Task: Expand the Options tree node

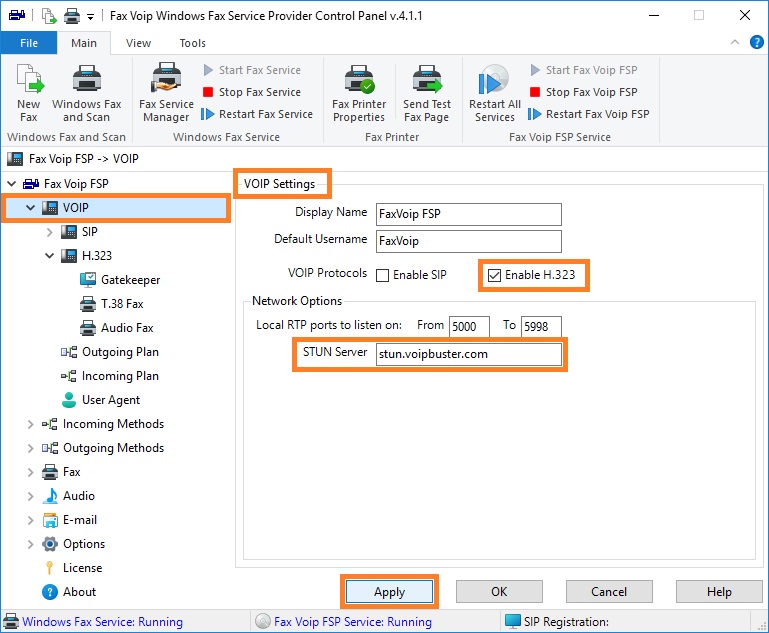Action: [x=30, y=544]
